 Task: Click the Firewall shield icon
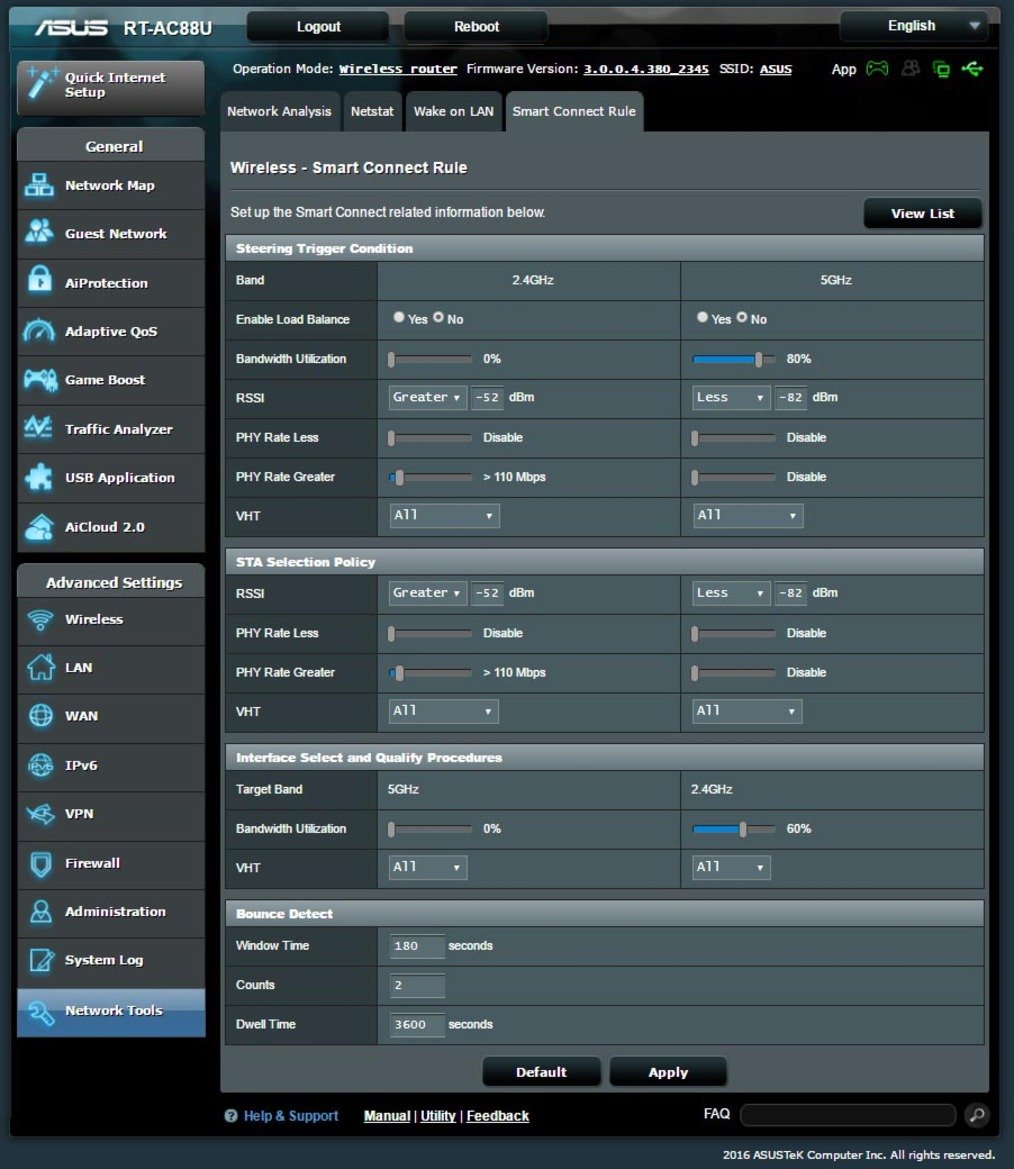pyautogui.click(x=40, y=863)
